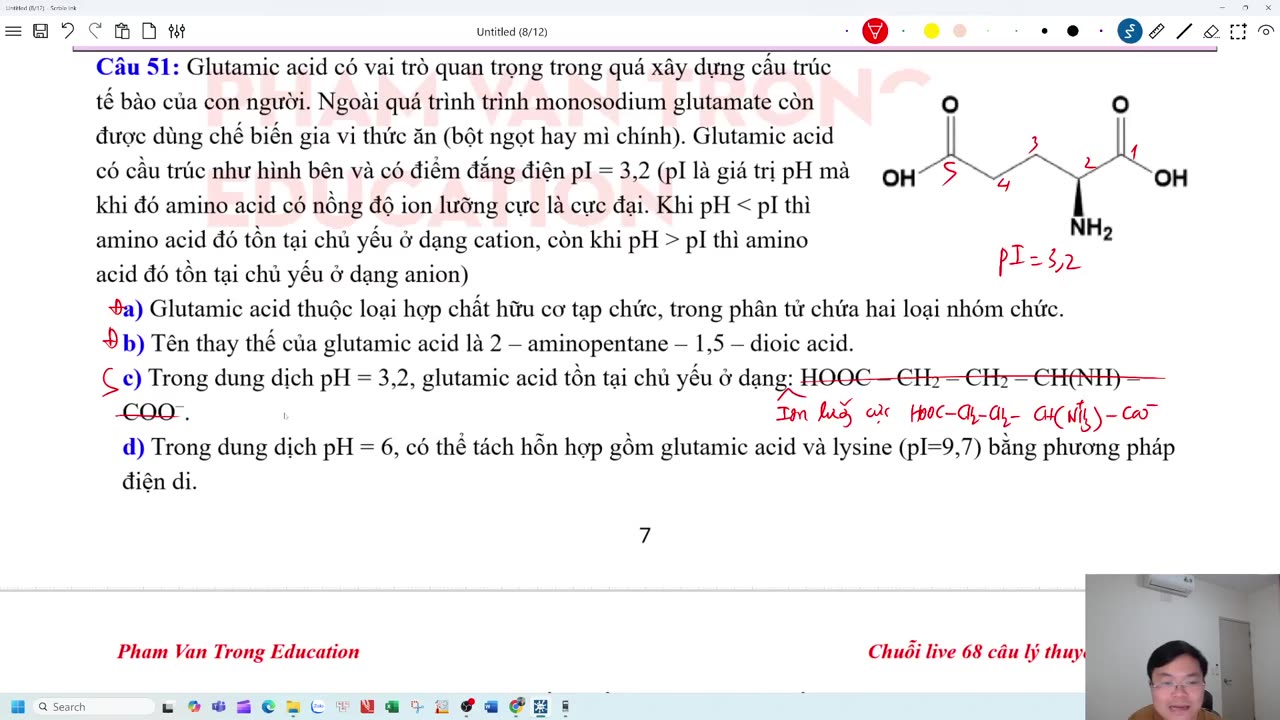
Task: Click the phrase "2 – aminopentane – 1,5 – dioic acid"
Action: tap(671, 344)
